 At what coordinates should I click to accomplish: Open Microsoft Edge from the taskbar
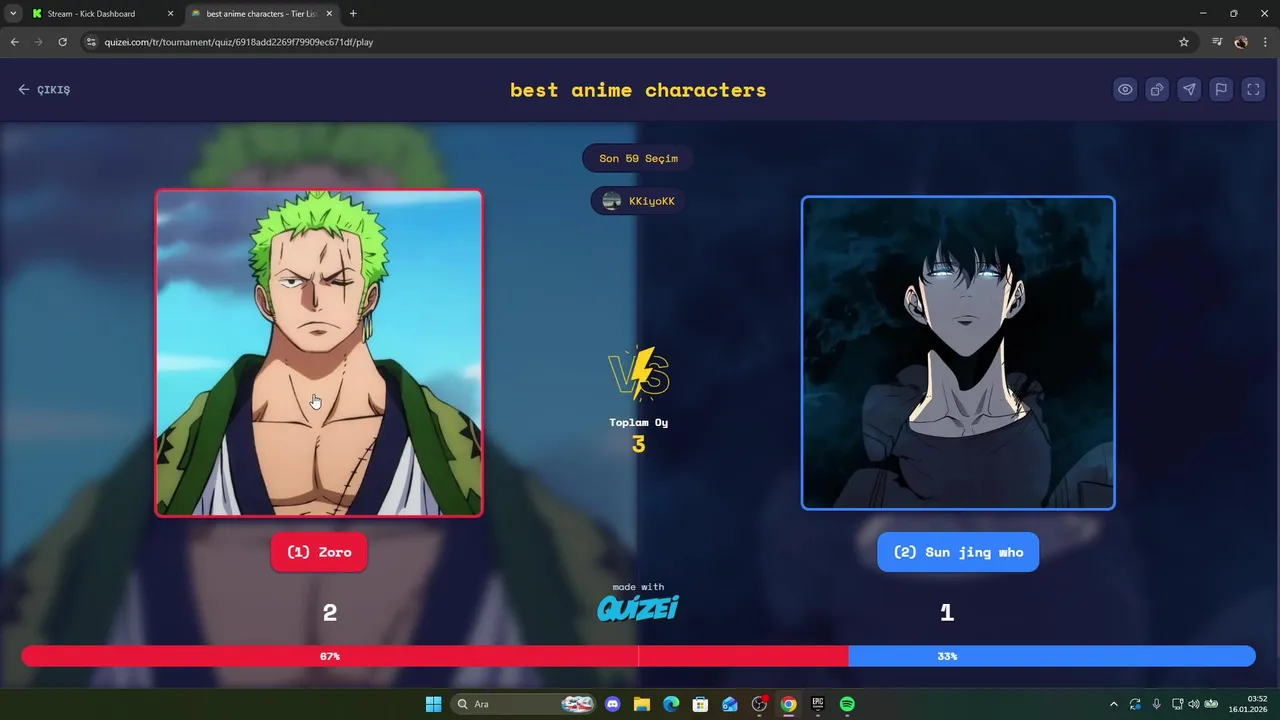click(671, 704)
